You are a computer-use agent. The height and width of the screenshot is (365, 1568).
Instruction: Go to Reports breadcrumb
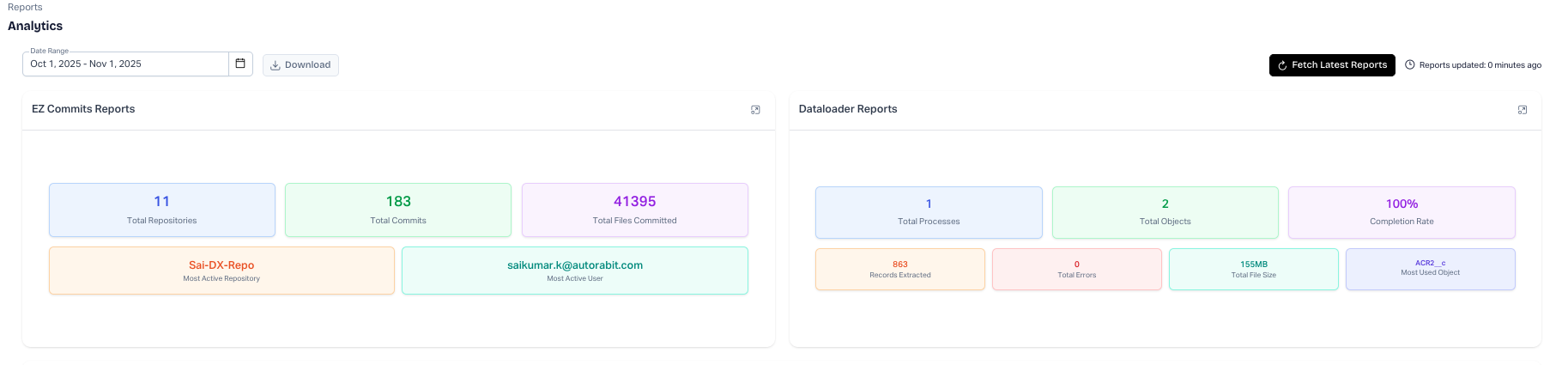pos(25,7)
